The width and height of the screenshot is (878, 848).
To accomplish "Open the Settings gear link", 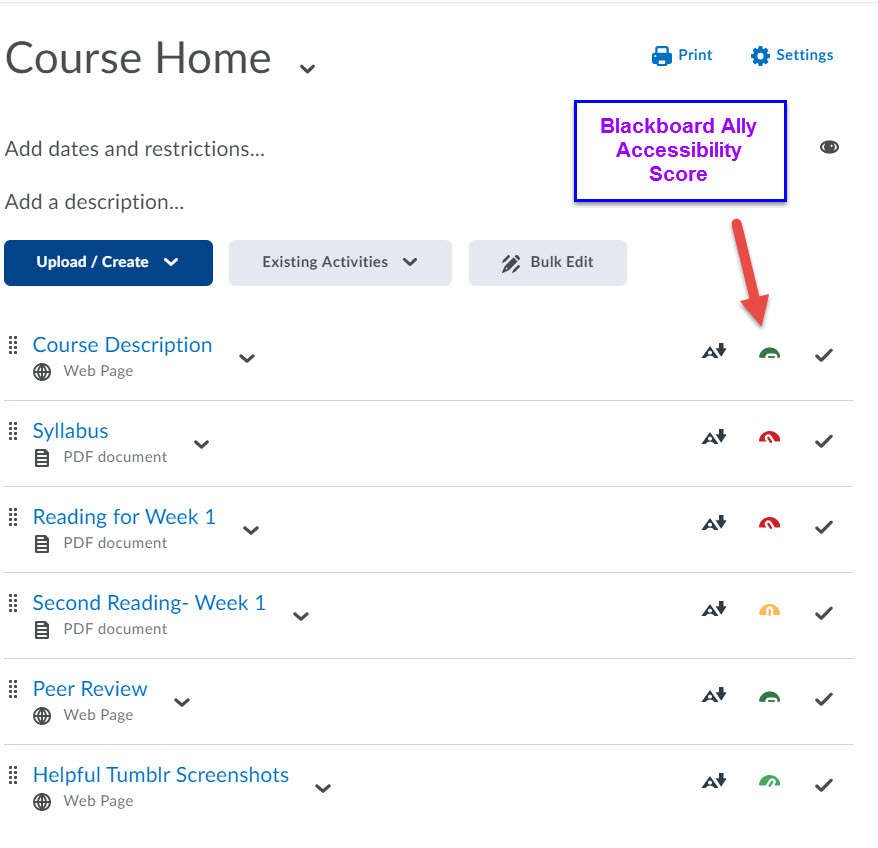I will [792, 55].
